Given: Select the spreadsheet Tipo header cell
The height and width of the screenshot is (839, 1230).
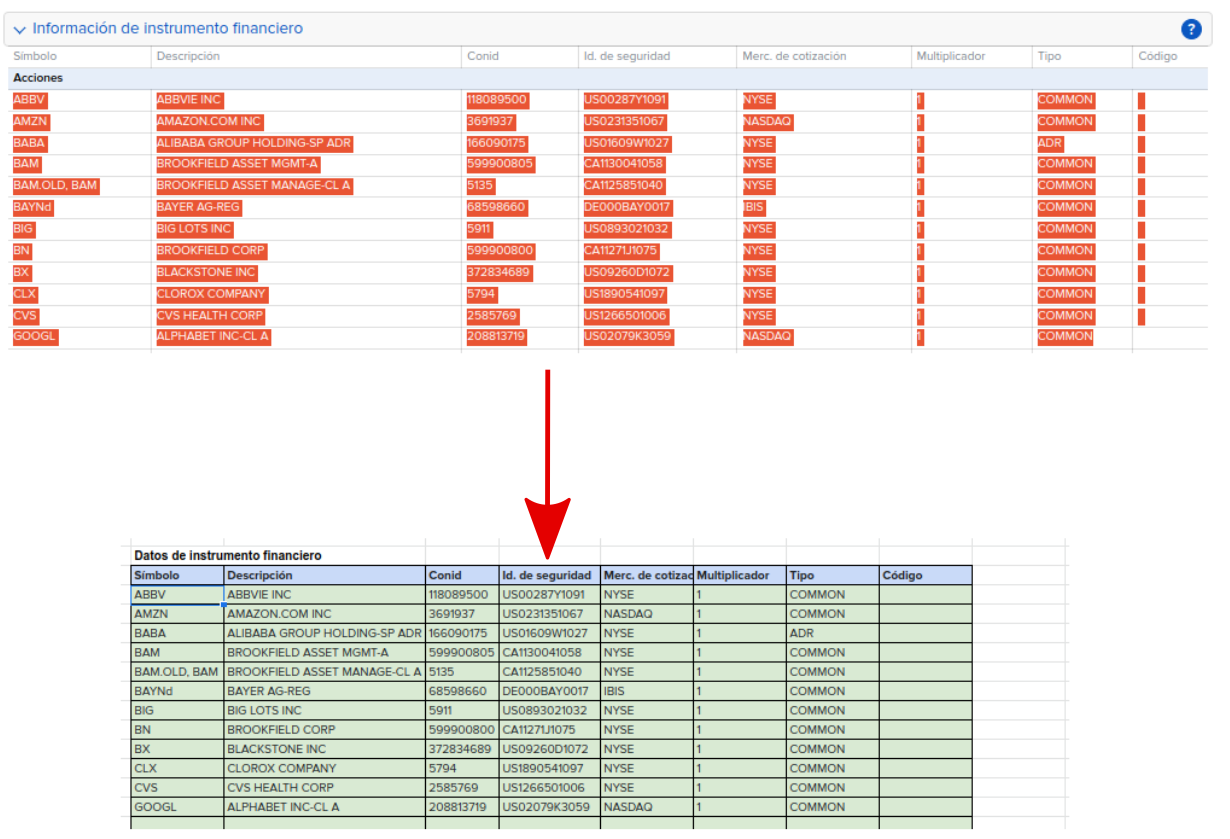Looking at the screenshot, I should point(833,576).
